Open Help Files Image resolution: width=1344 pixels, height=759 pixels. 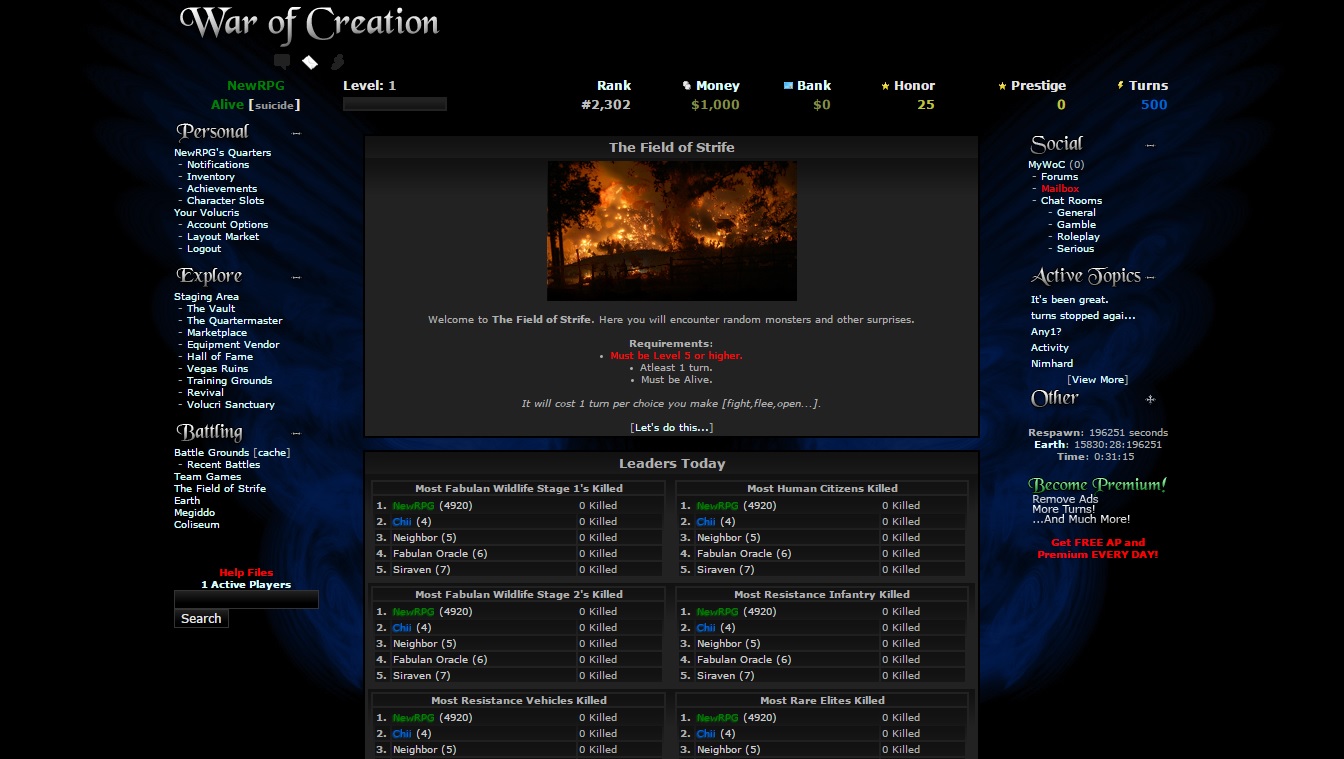tap(246, 573)
